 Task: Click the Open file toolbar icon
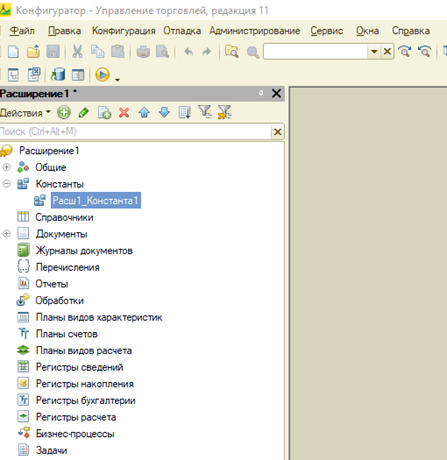(33, 52)
